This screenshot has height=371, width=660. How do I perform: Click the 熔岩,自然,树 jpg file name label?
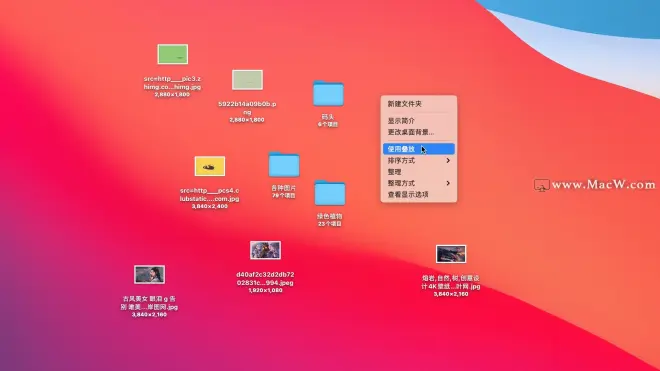451,282
